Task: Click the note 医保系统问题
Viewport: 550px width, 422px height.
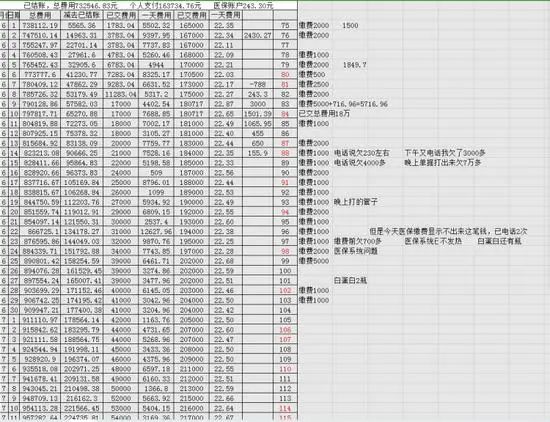Action: [x=356, y=251]
